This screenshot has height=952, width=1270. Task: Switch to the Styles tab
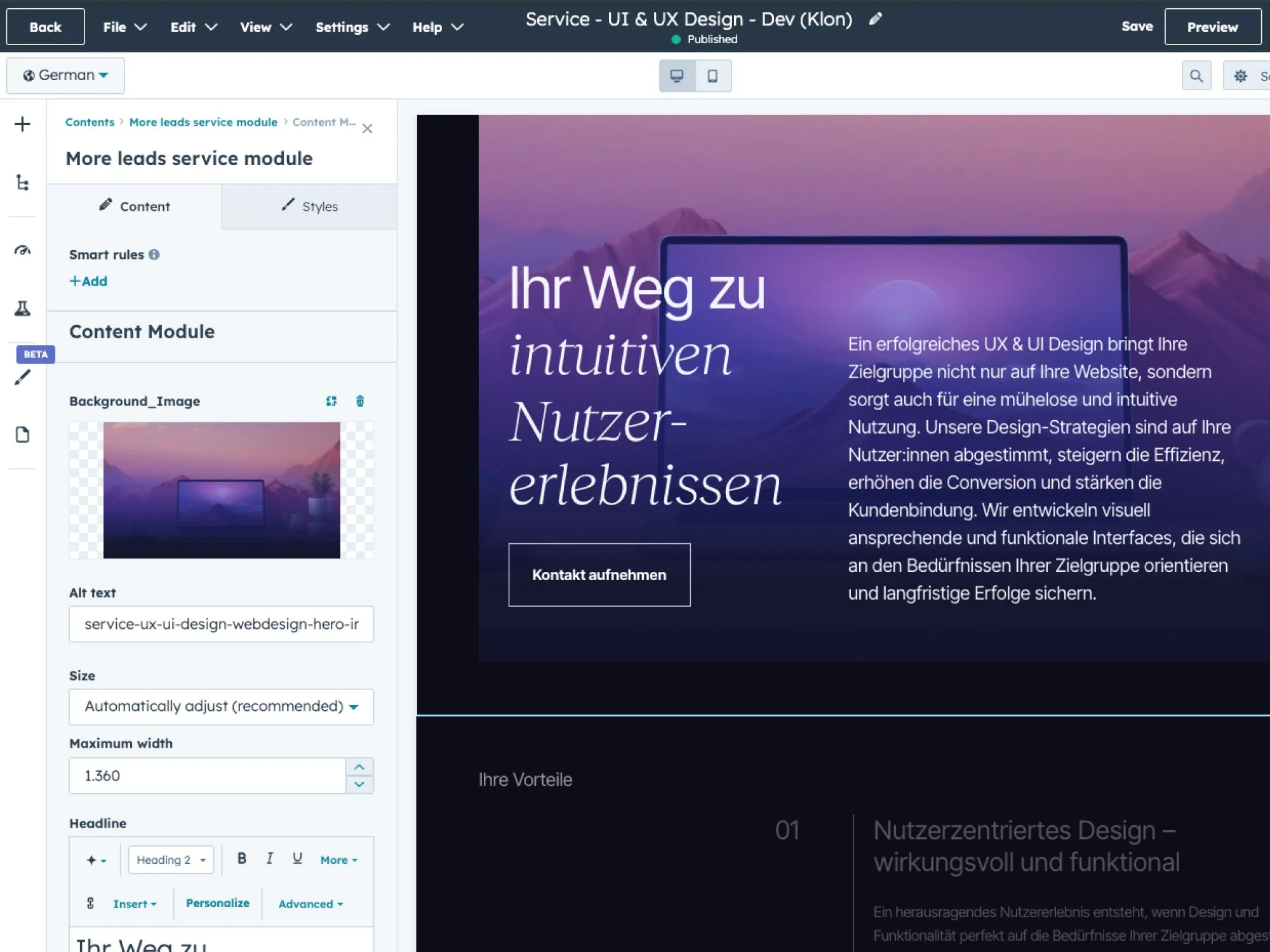[310, 206]
